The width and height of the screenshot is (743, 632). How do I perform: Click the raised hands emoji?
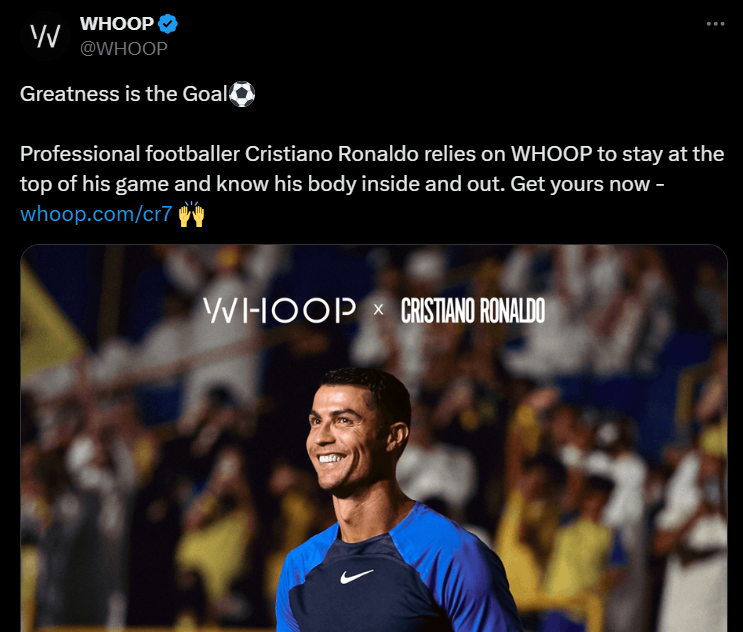click(x=191, y=214)
